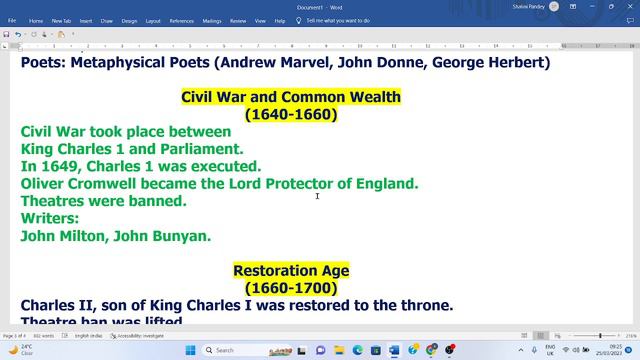Image resolution: width=640 pixels, height=360 pixels.
Task: Click the '(1640-1660)' highlighted text
Action: coord(291,114)
